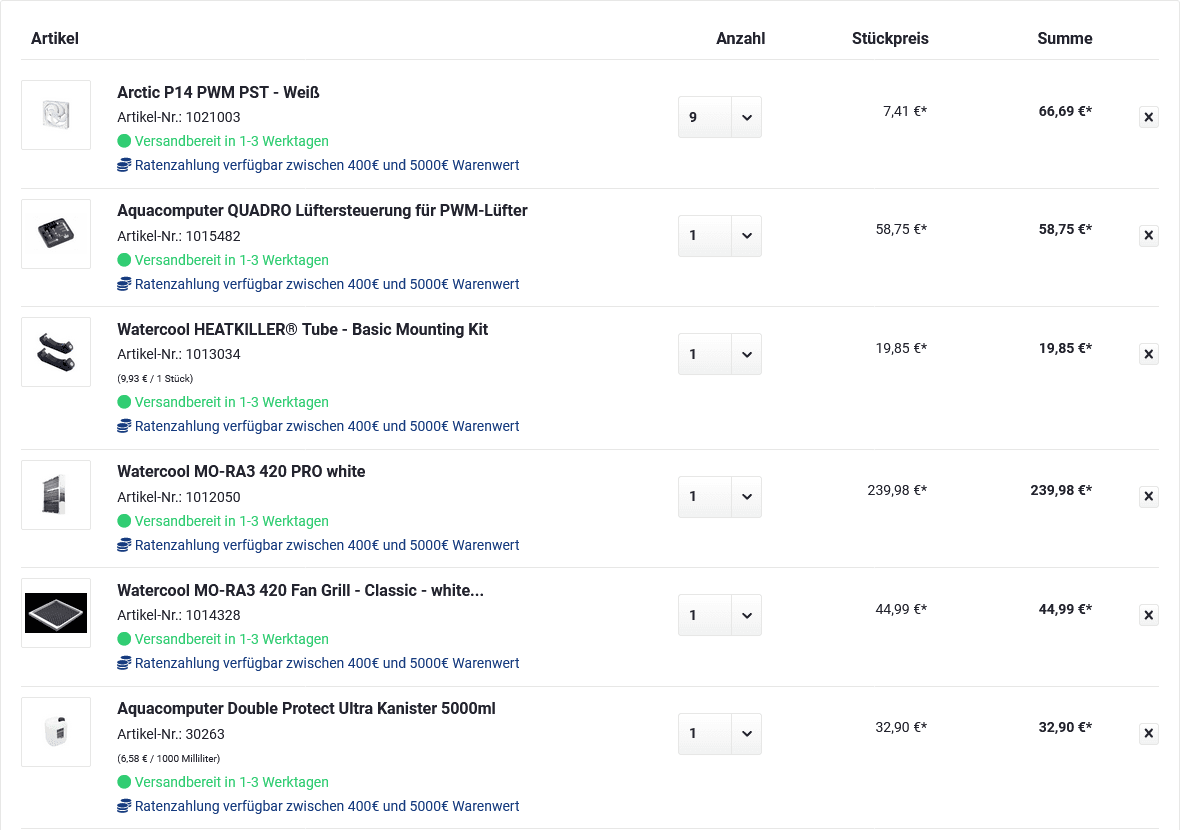Click the 44,99 € unit price

point(901,610)
